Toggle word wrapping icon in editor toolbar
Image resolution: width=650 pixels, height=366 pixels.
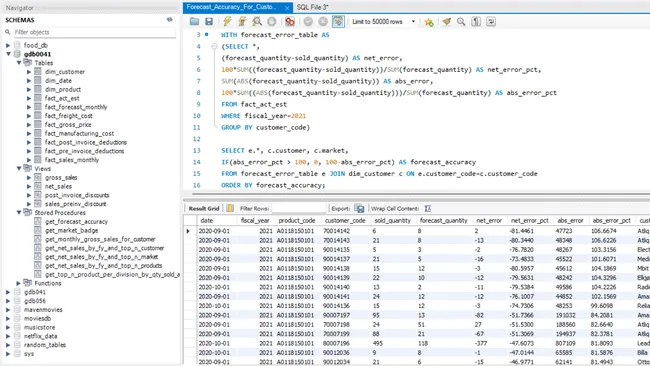[491, 22]
